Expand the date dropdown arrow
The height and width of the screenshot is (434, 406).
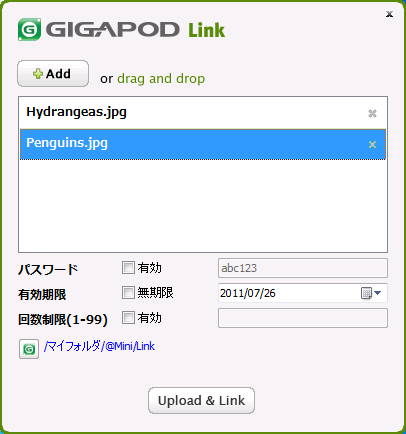coord(378,293)
